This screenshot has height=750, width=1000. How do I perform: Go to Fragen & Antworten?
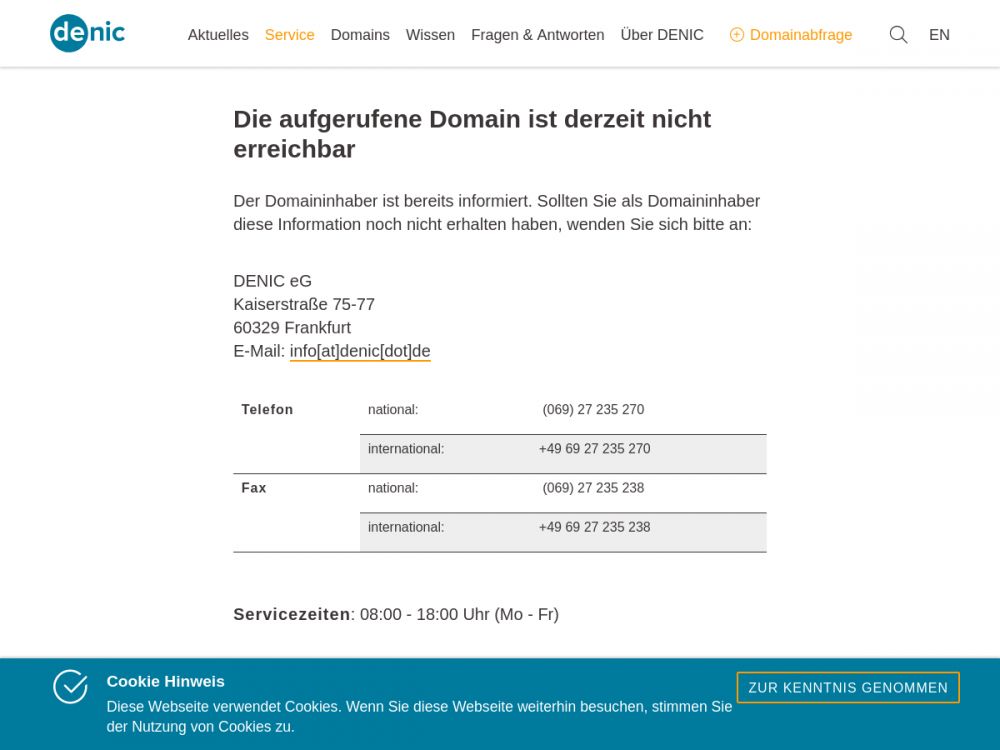pos(537,35)
